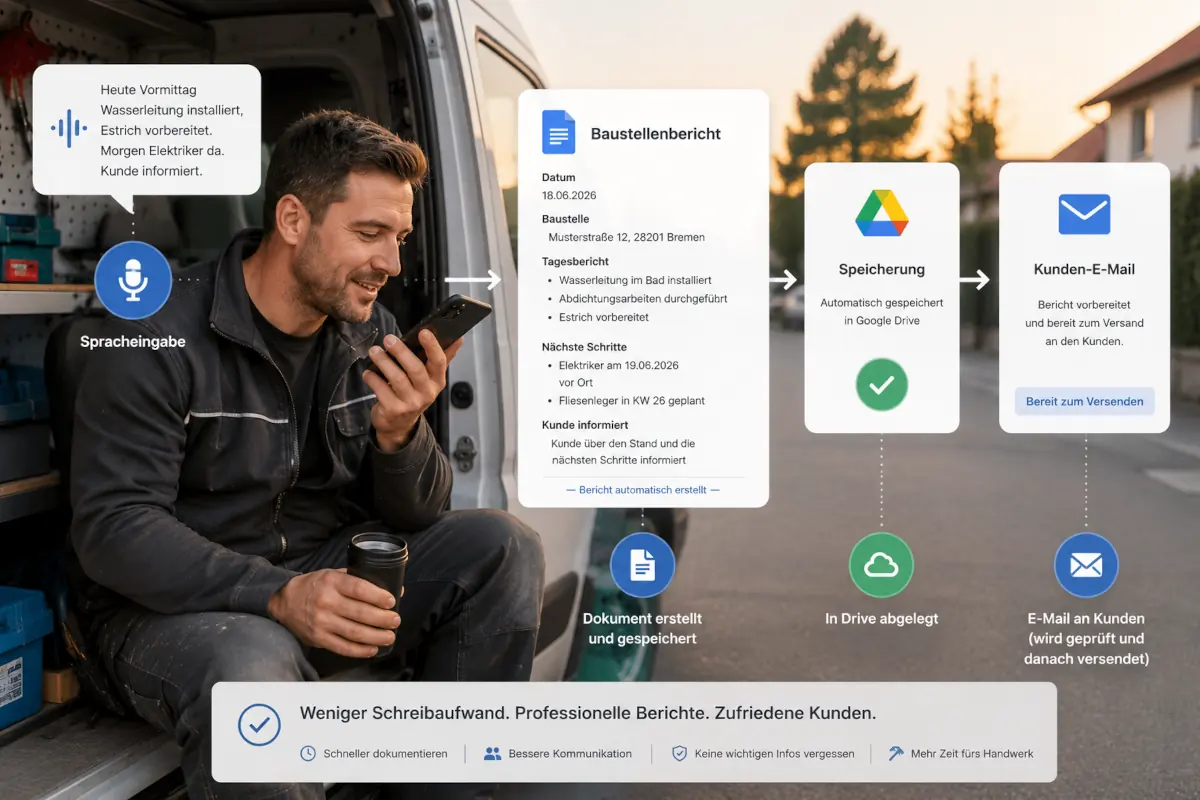Click the Google Drive logo above Speicherung
The image size is (1200, 800).
click(881, 213)
